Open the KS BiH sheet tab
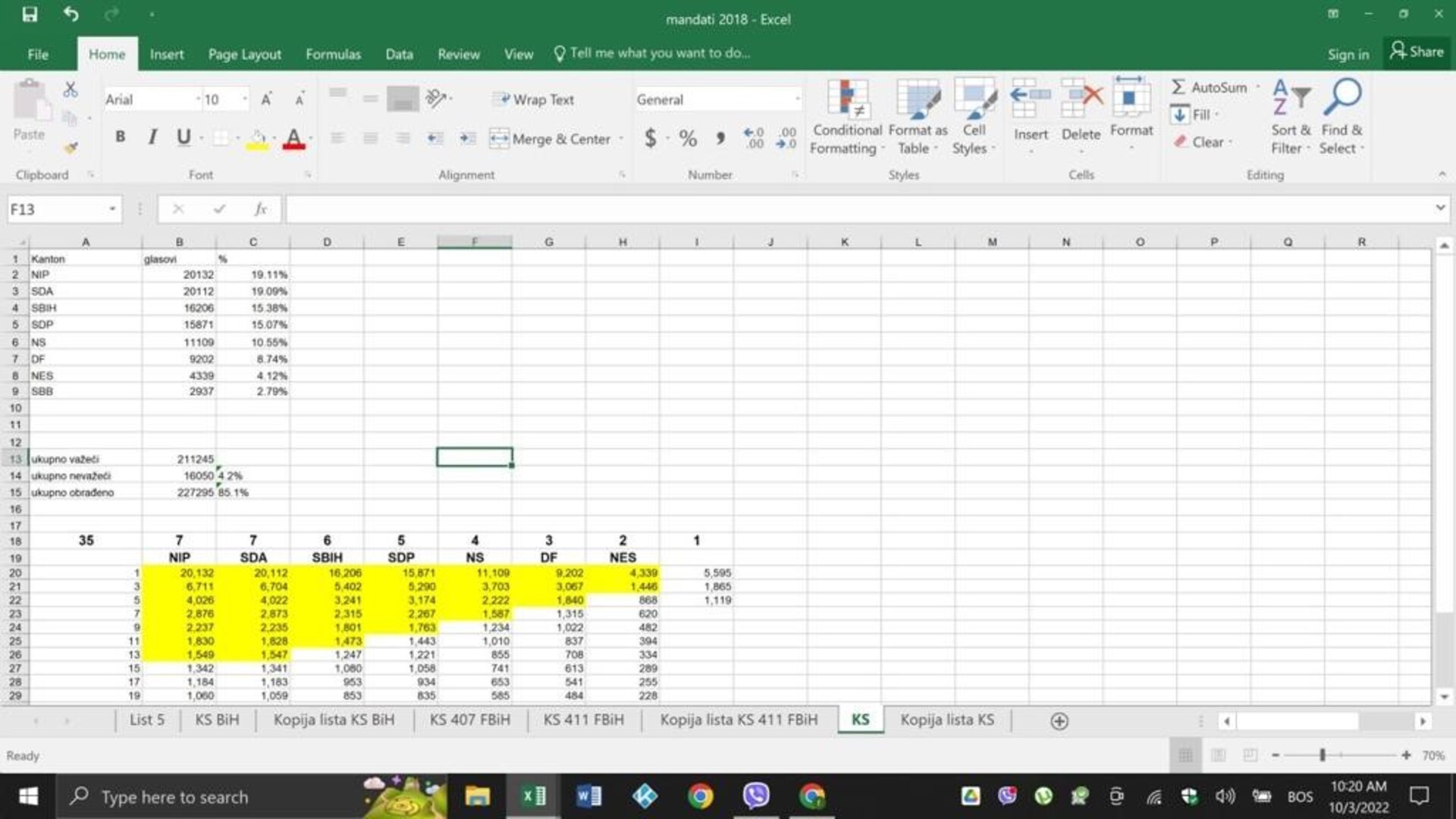The height and width of the screenshot is (819, 1456). tap(217, 720)
